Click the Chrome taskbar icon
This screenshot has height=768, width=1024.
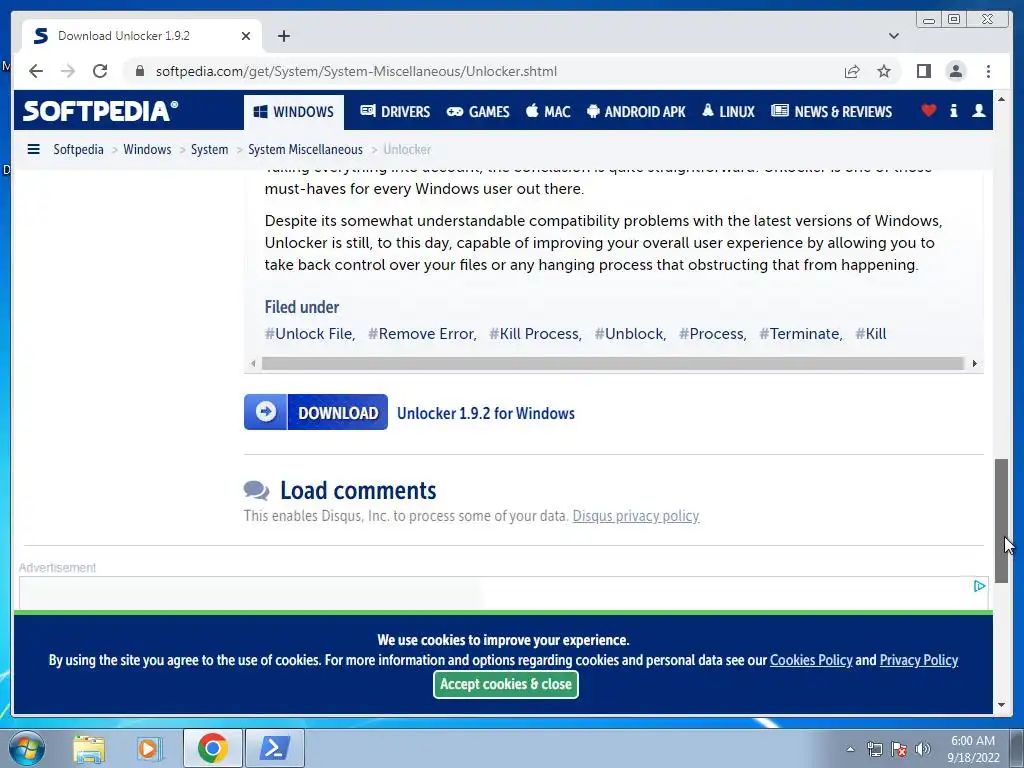point(212,748)
